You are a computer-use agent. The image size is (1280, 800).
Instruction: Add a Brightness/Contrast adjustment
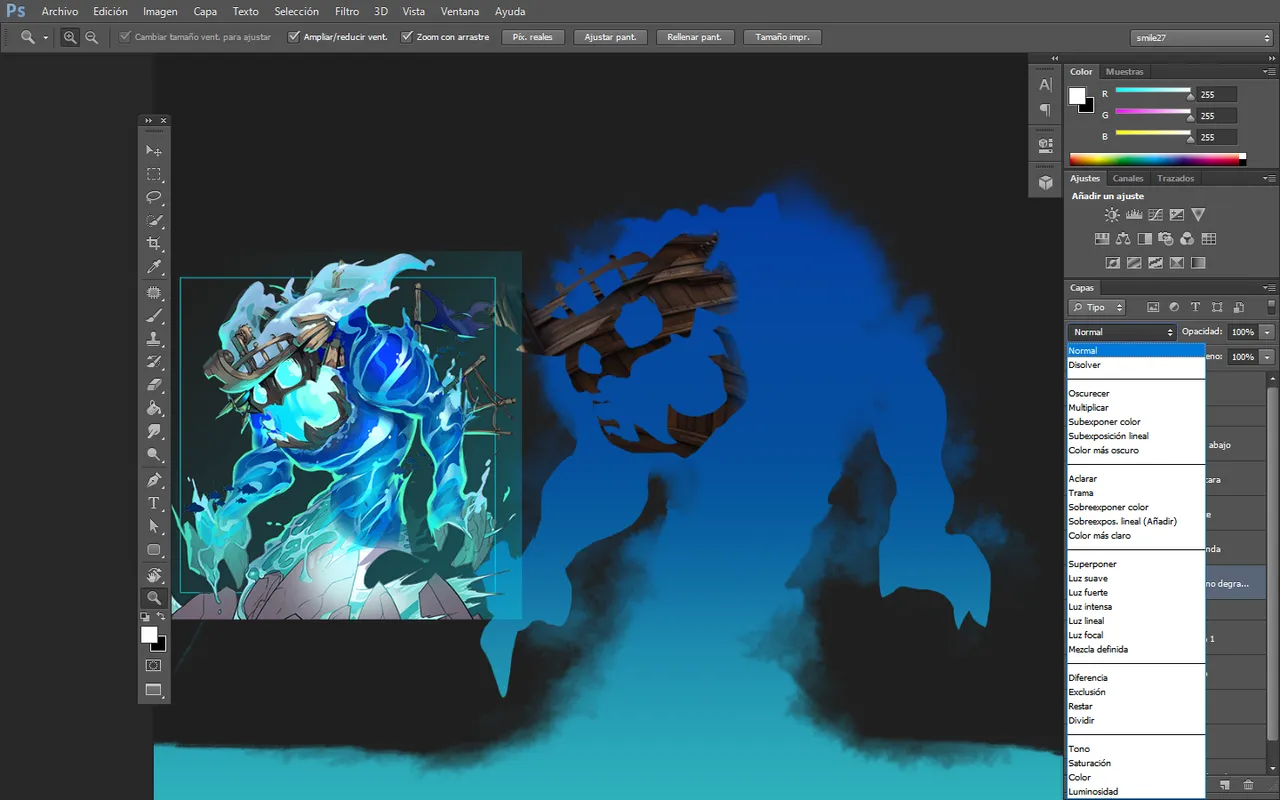pos(1112,214)
